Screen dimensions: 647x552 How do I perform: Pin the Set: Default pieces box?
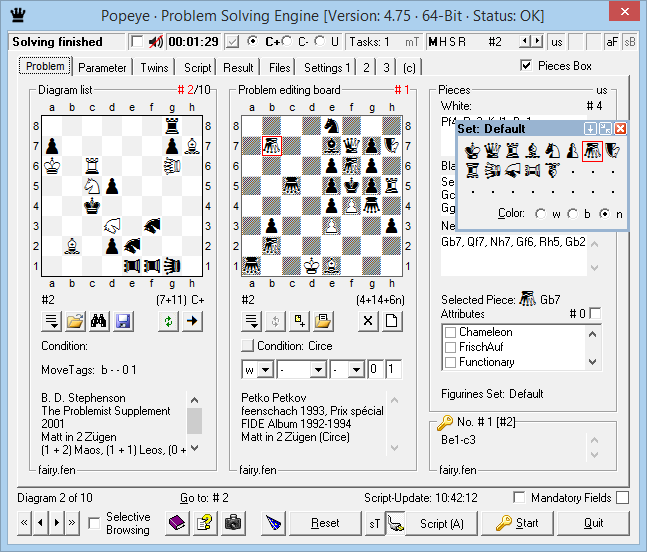(x=590, y=129)
